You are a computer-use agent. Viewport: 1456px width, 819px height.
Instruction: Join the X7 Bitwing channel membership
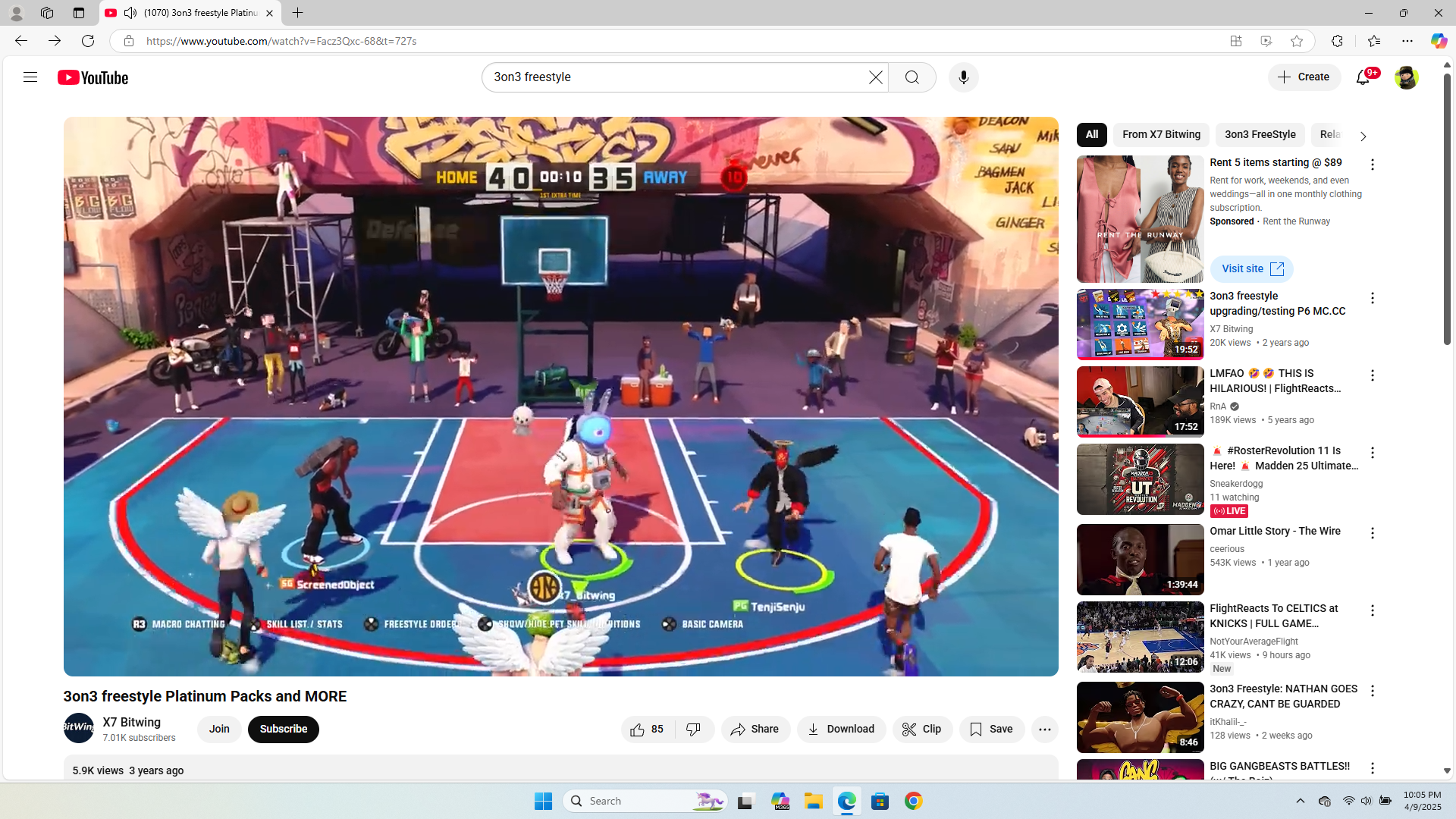click(x=219, y=730)
